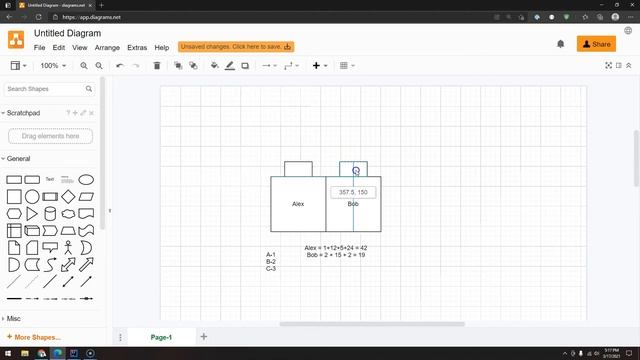This screenshot has width=640, height=360.
Task: Toggle shadow on the selected shape
Action: pos(245,66)
